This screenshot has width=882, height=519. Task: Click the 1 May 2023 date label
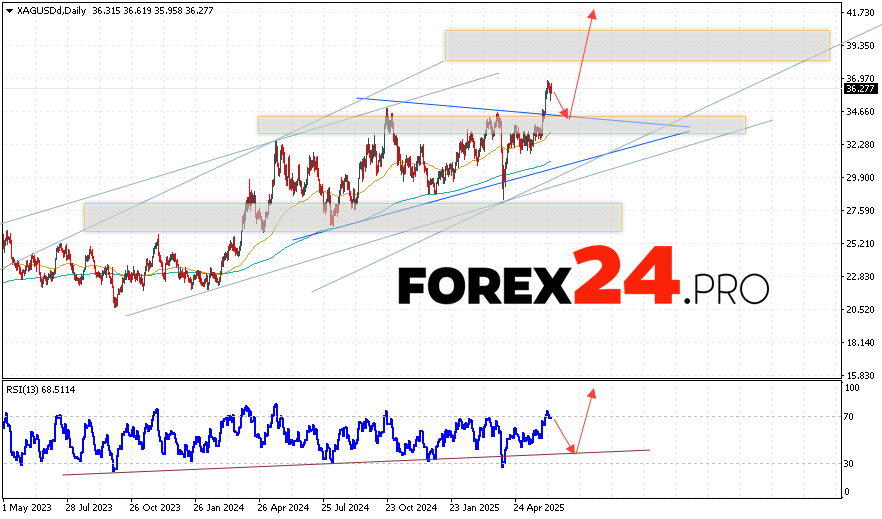tap(28, 507)
